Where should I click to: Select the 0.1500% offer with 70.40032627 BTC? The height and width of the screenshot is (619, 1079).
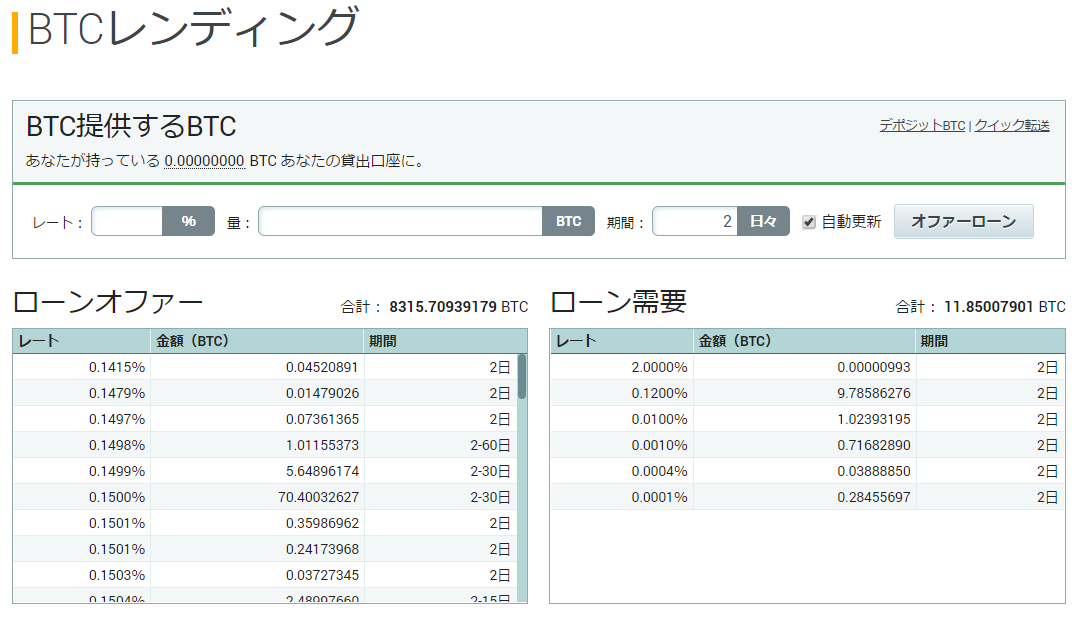click(x=264, y=497)
